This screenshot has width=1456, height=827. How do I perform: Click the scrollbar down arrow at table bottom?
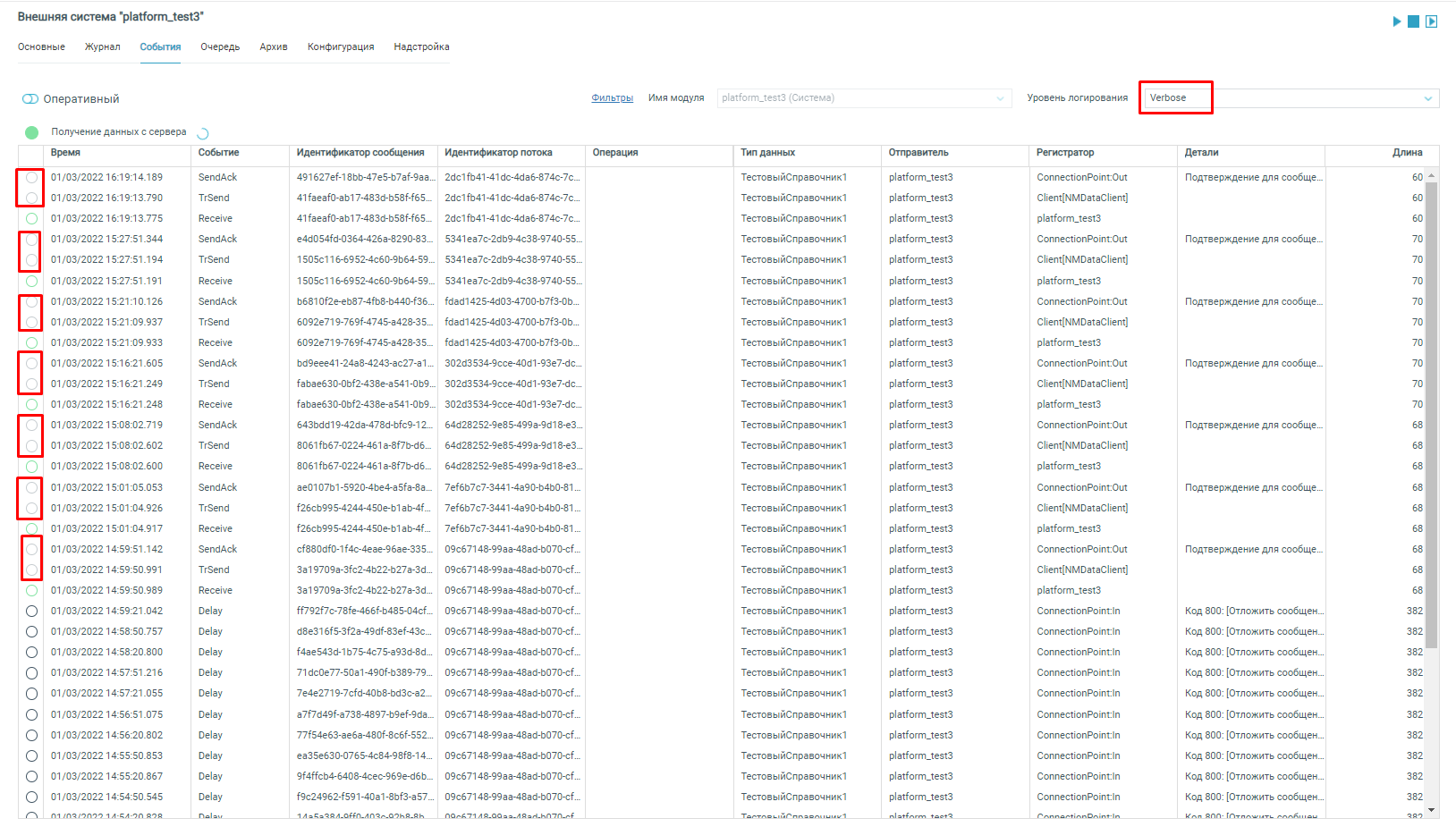(x=1431, y=810)
